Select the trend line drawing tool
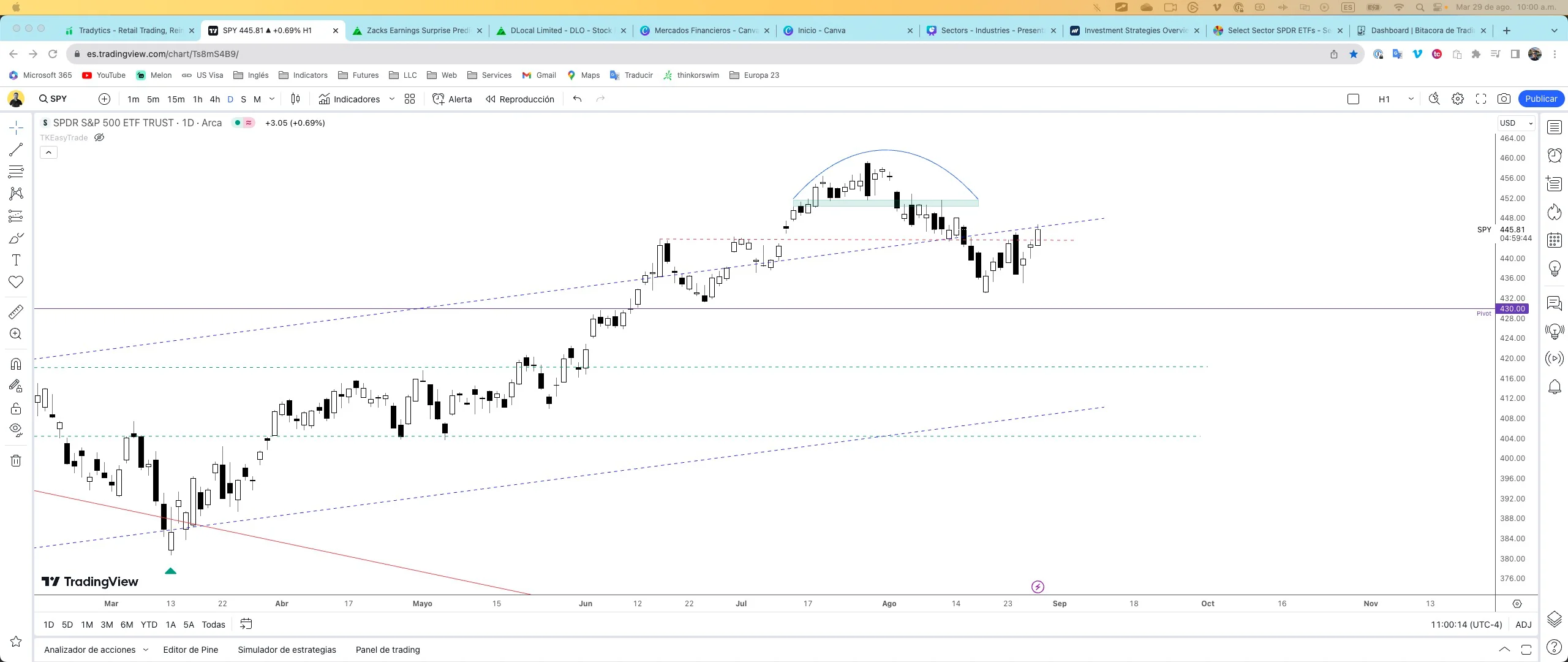Viewport: 1568px width, 662px height. (x=16, y=149)
